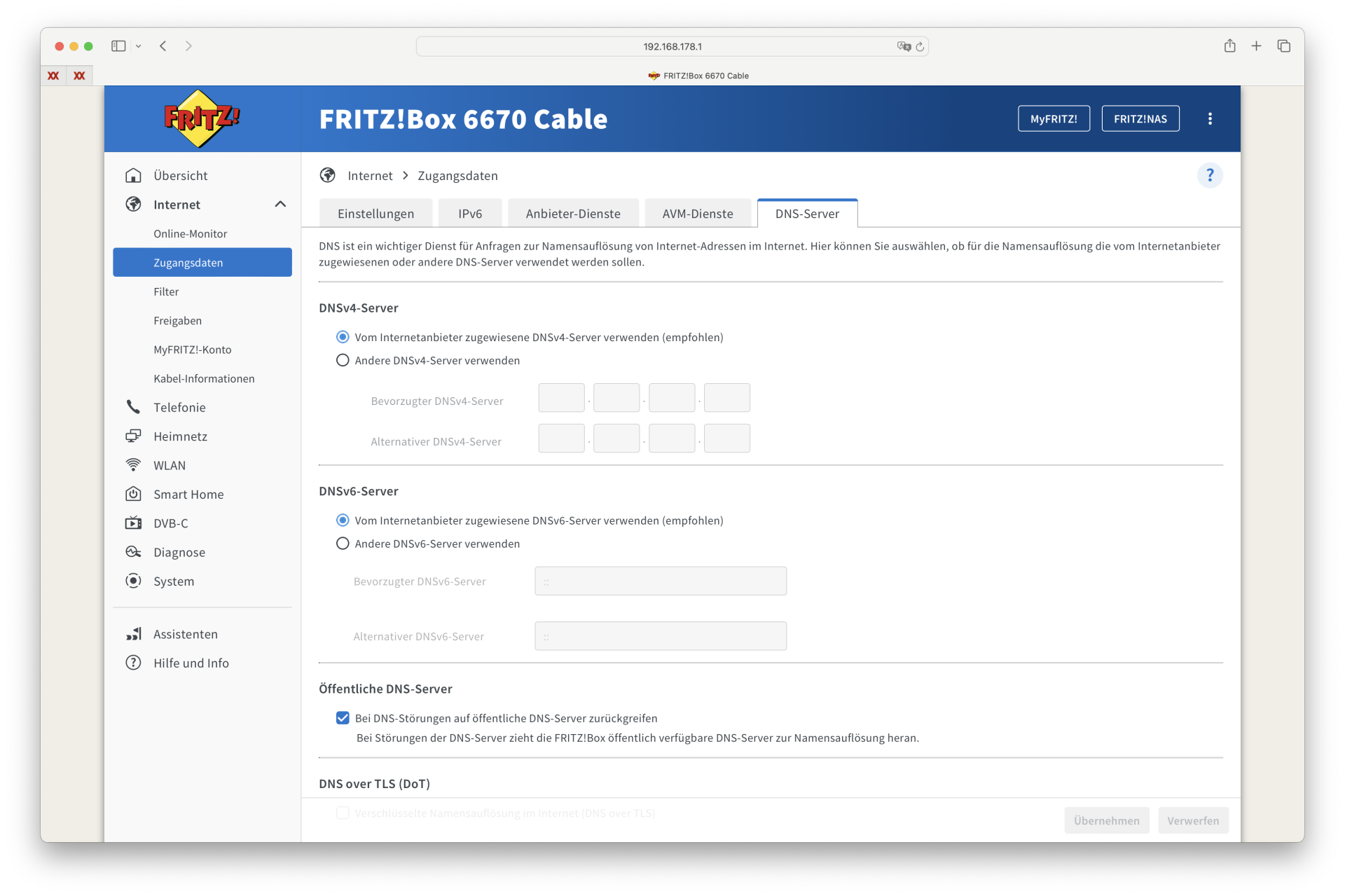Click the Heimnetz network icon
The height and width of the screenshot is (896, 1345).
(133, 436)
